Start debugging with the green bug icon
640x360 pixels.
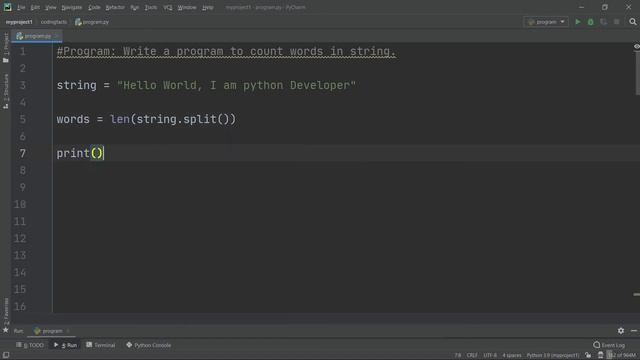[591, 22]
